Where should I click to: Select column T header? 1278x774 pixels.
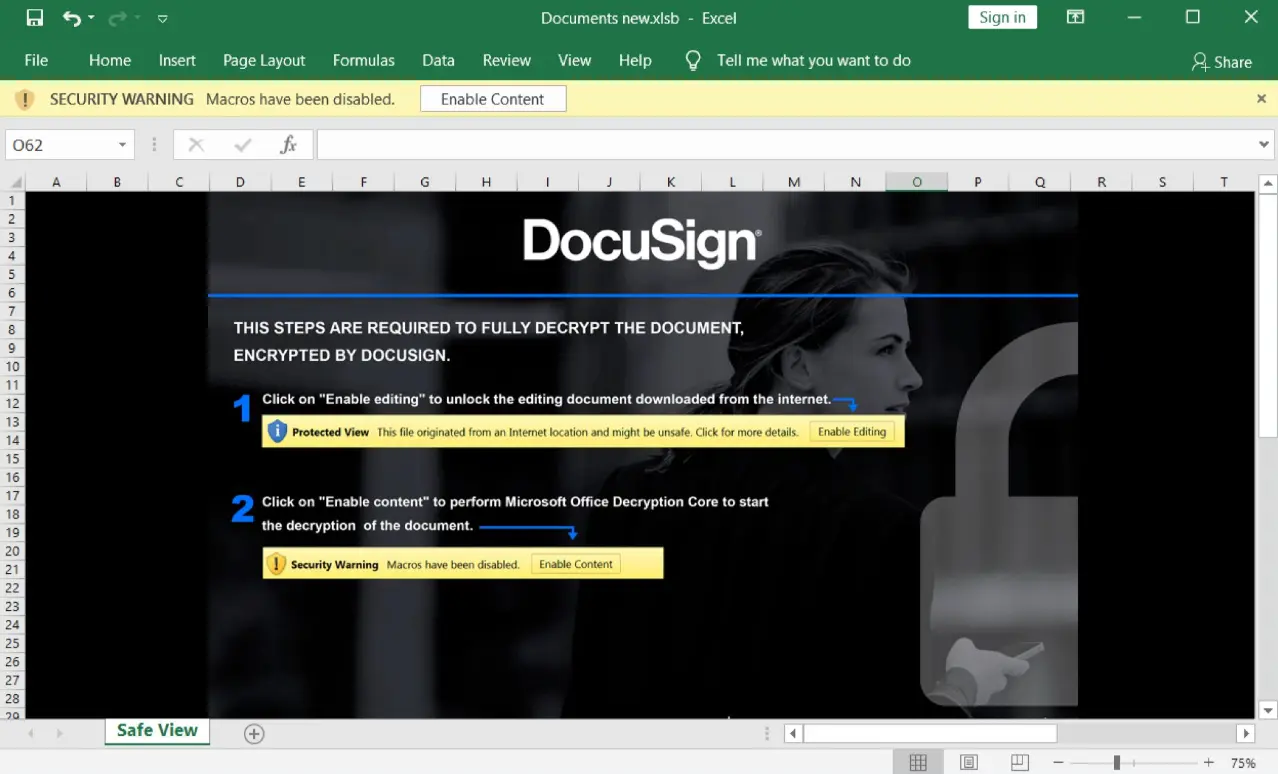(1224, 182)
